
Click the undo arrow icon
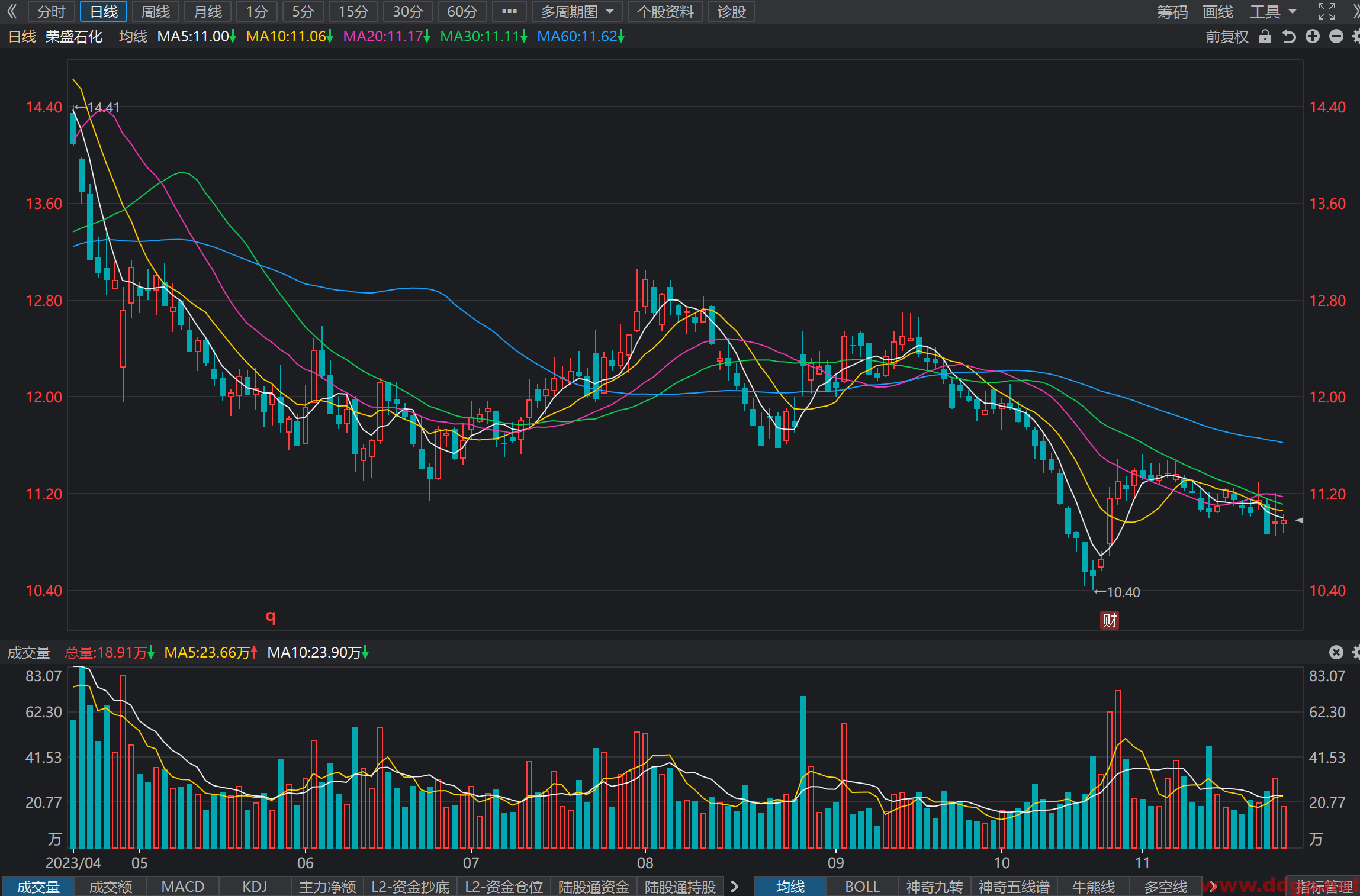1289,37
